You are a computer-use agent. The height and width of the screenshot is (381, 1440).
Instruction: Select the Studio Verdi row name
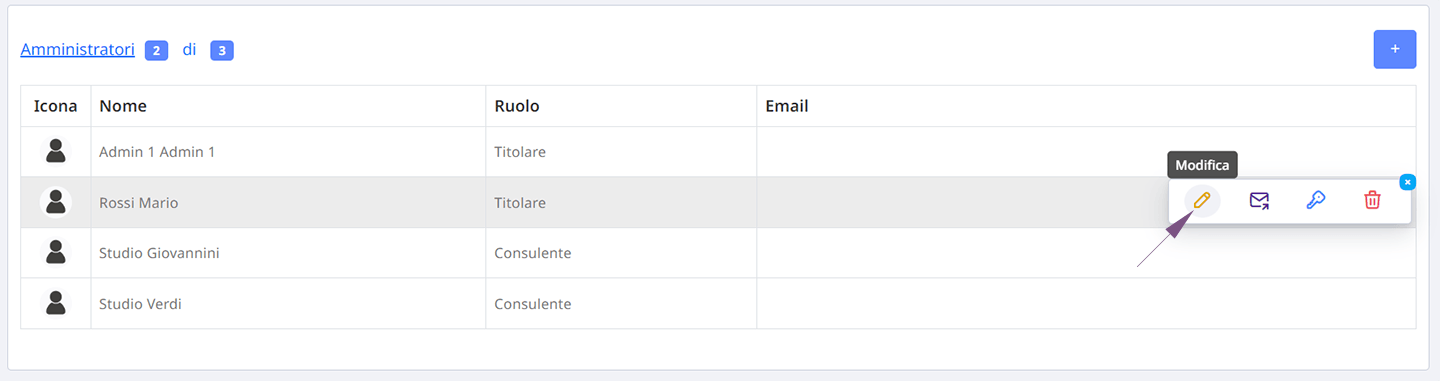point(140,304)
